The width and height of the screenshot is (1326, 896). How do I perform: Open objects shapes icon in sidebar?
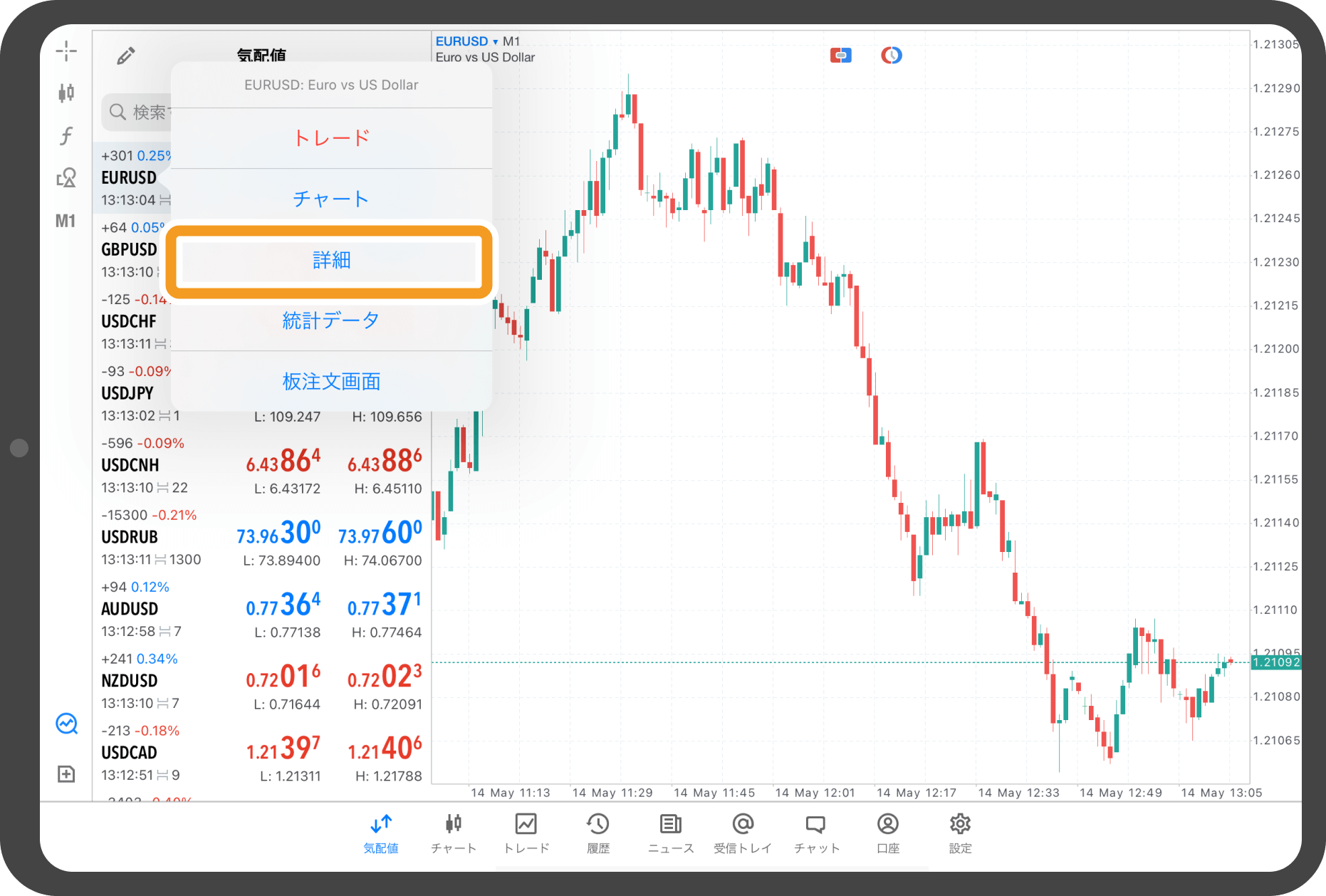click(x=66, y=177)
